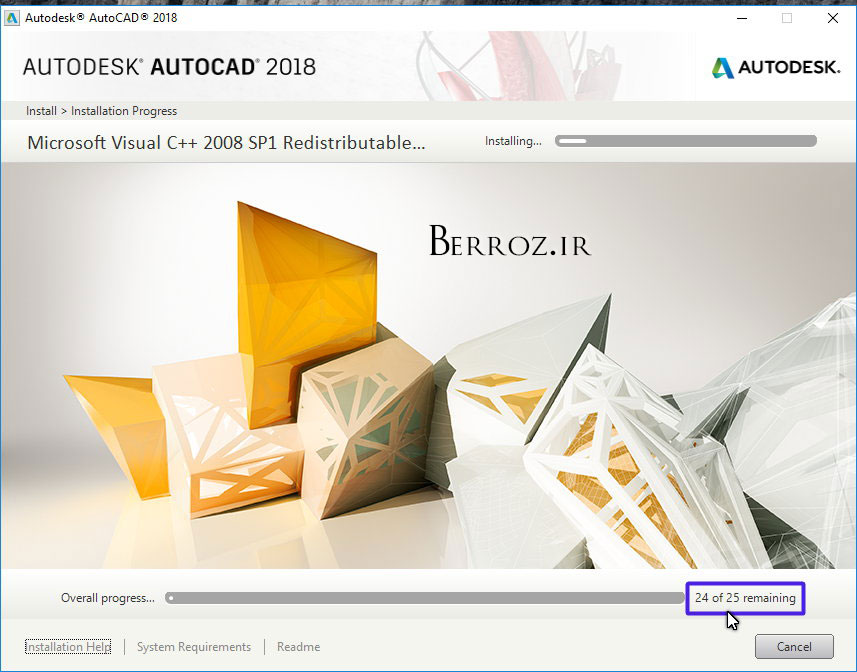857x672 pixels.
Task: Click the Installing... status text
Action: [513, 141]
